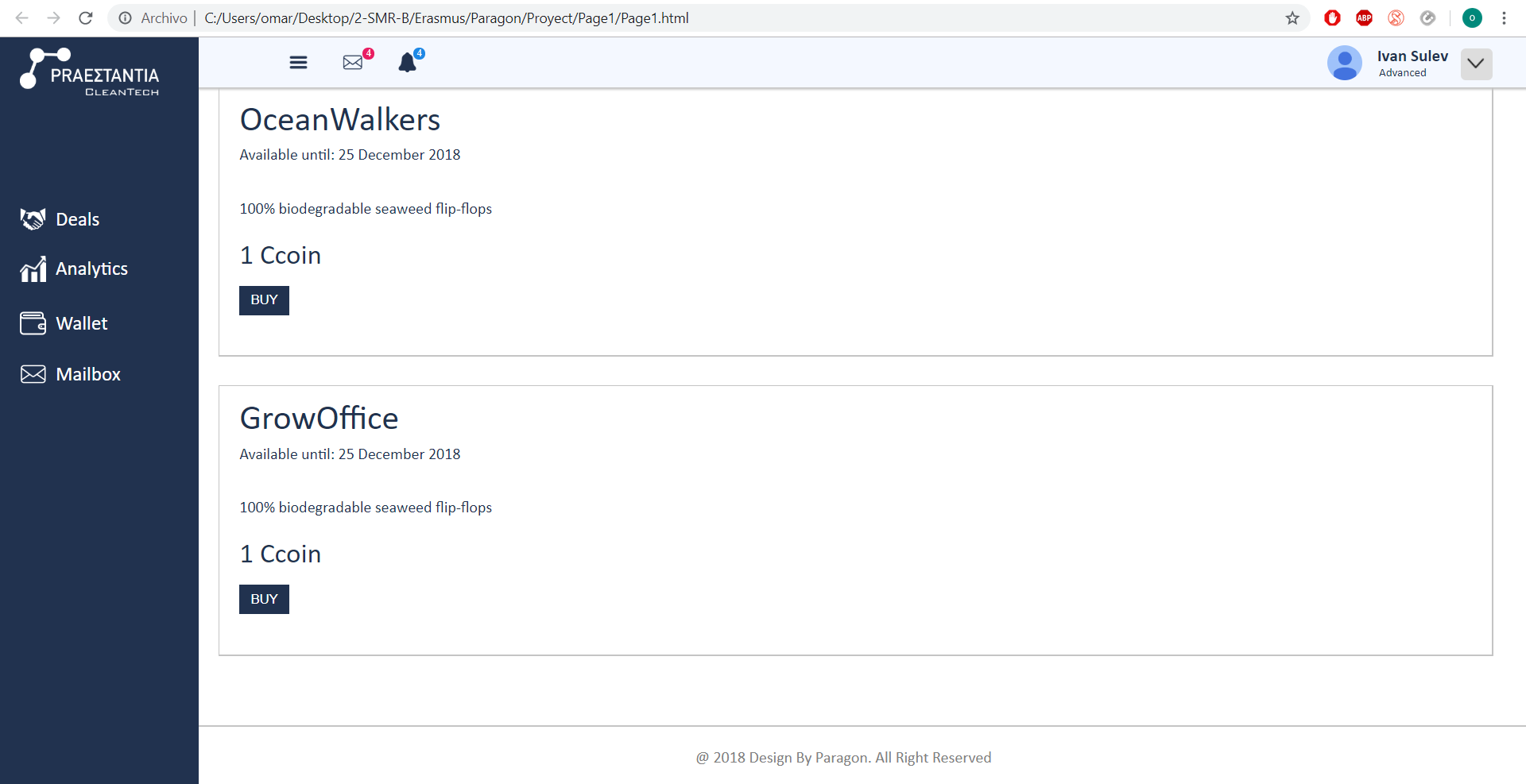Click the Praestantia CleanTech logo

click(x=90, y=71)
